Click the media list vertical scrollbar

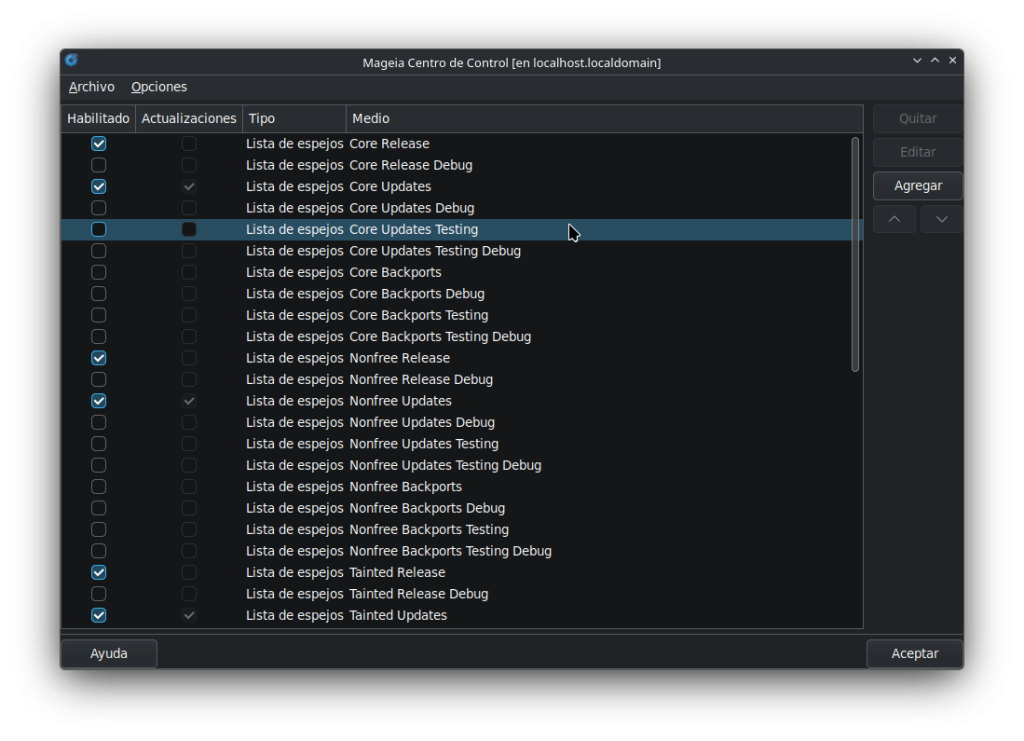coord(855,255)
